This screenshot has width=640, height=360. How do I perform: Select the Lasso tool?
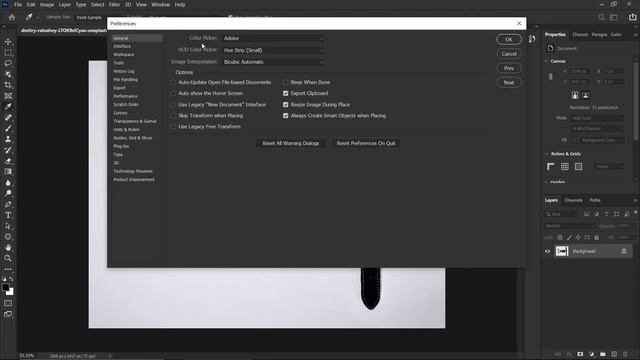coord(8,63)
